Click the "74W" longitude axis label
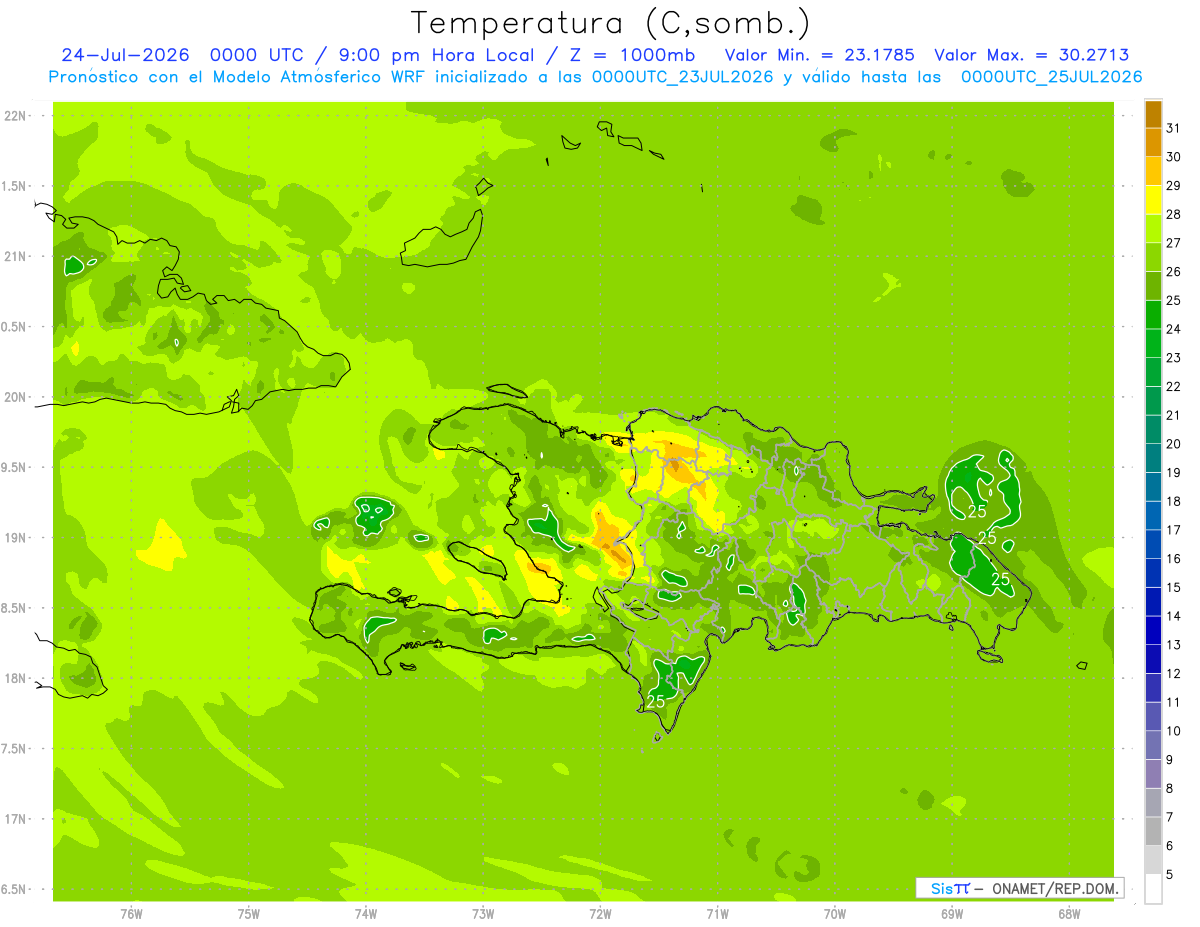The image size is (1200, 927). coord(365,913)
